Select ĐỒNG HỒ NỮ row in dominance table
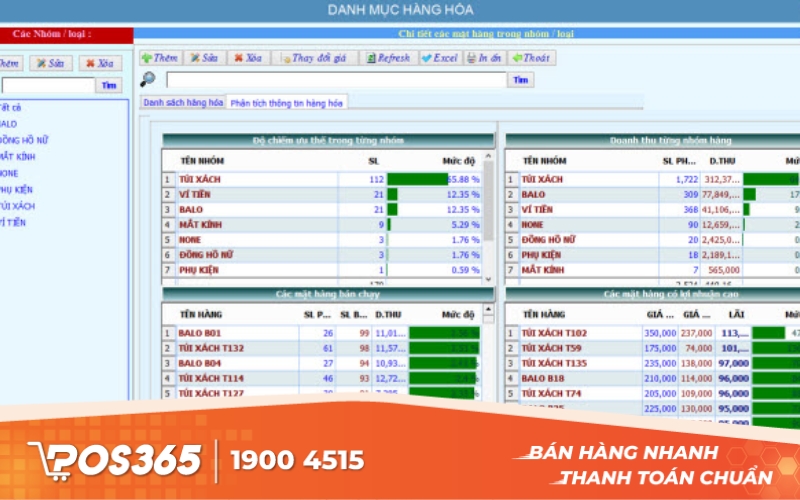The width and height of the screenshot is (800, 500). click(321, 255)
